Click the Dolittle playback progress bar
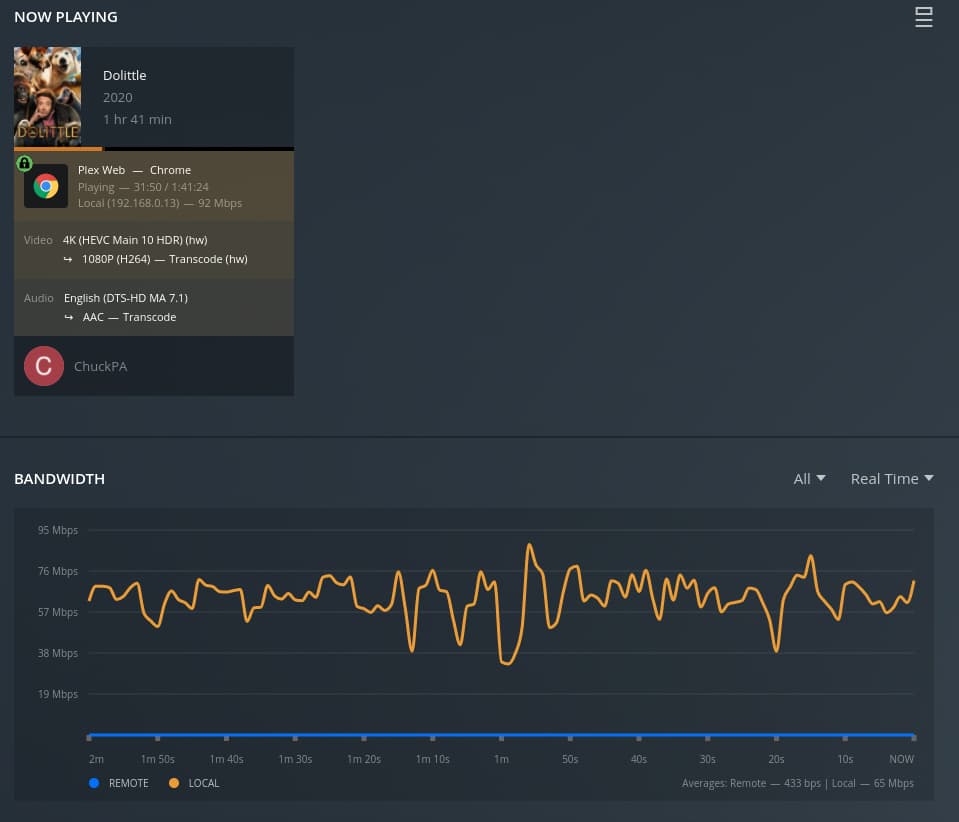 click(154, 149)
